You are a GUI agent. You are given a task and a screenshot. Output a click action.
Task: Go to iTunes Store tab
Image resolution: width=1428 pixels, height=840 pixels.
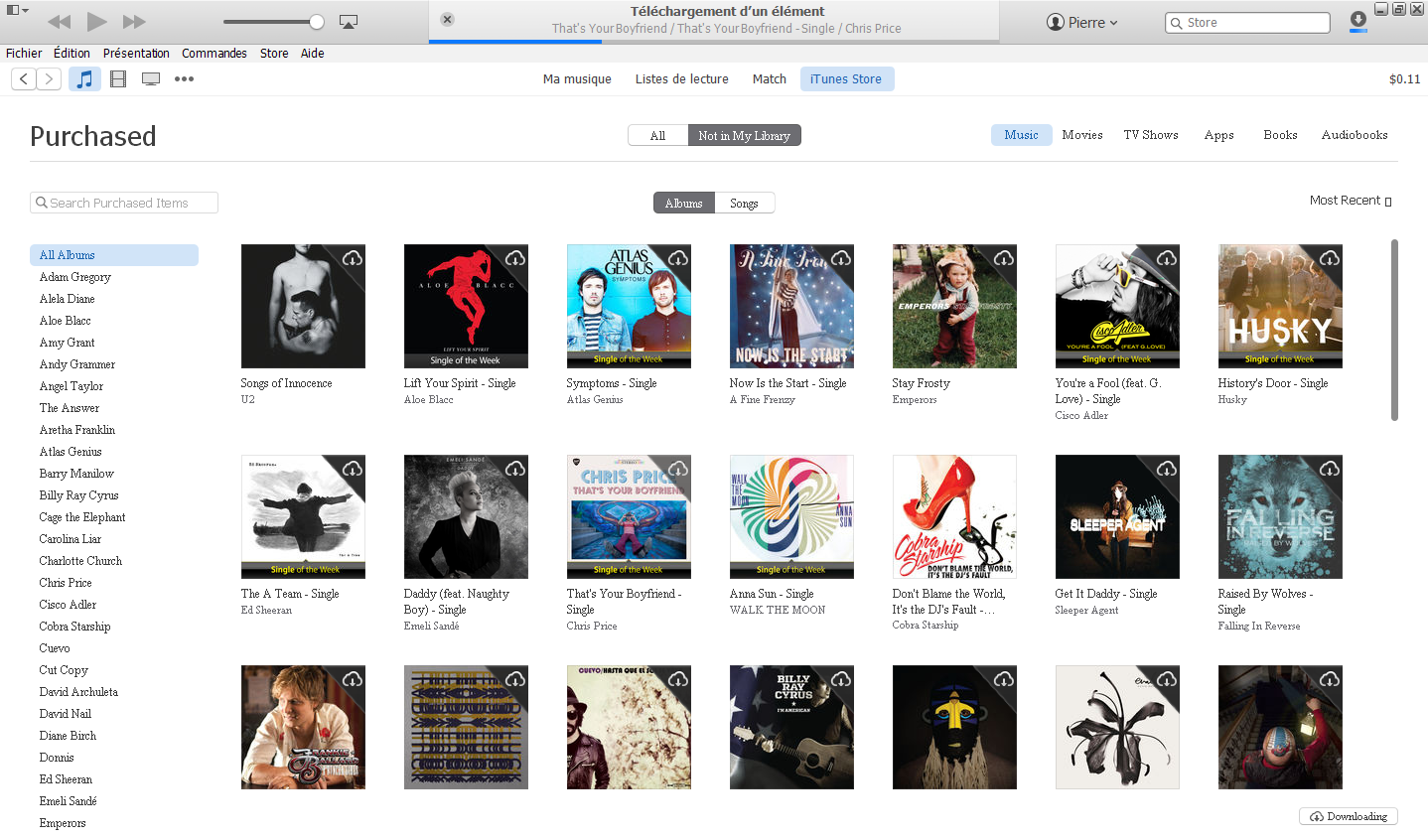click(x=846, y=79)
